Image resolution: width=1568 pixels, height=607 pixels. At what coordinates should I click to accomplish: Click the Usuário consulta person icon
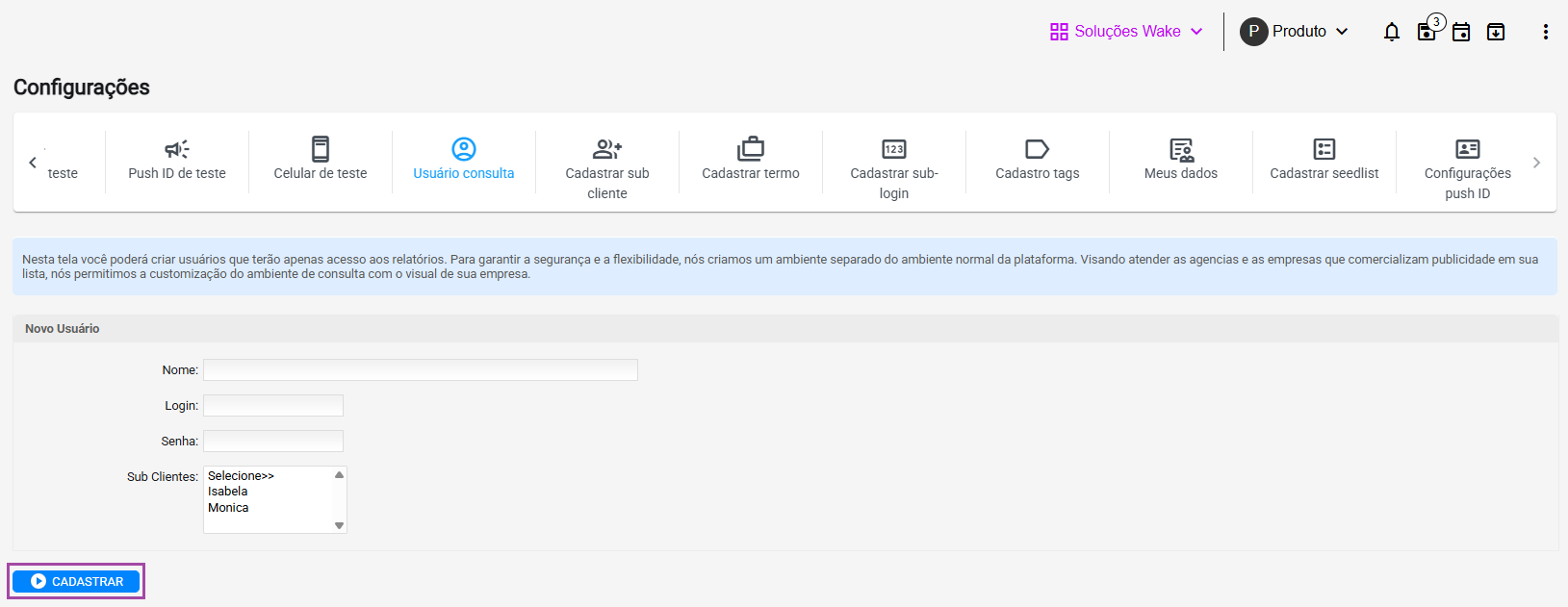464,149
